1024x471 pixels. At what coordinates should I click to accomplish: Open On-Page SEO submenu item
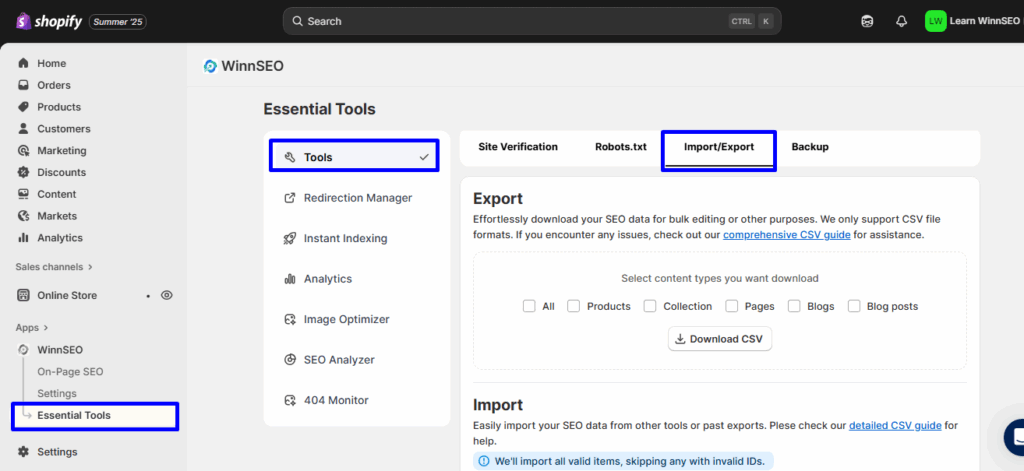tap(70, 372)
